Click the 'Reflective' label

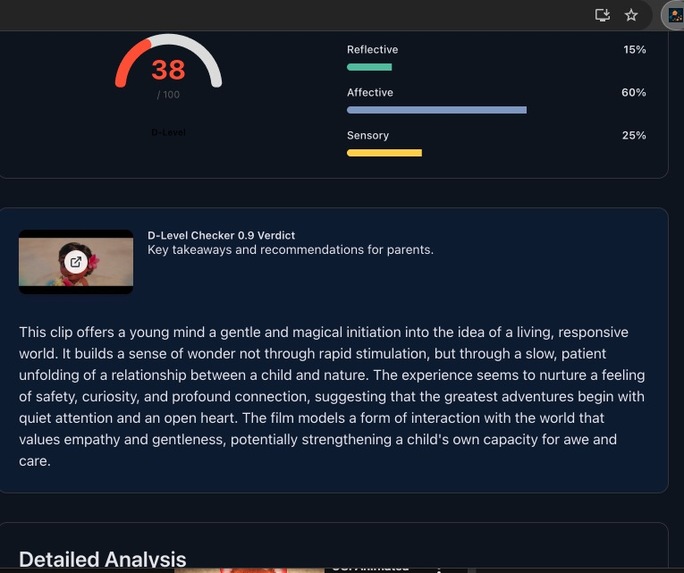pos(373,50)
